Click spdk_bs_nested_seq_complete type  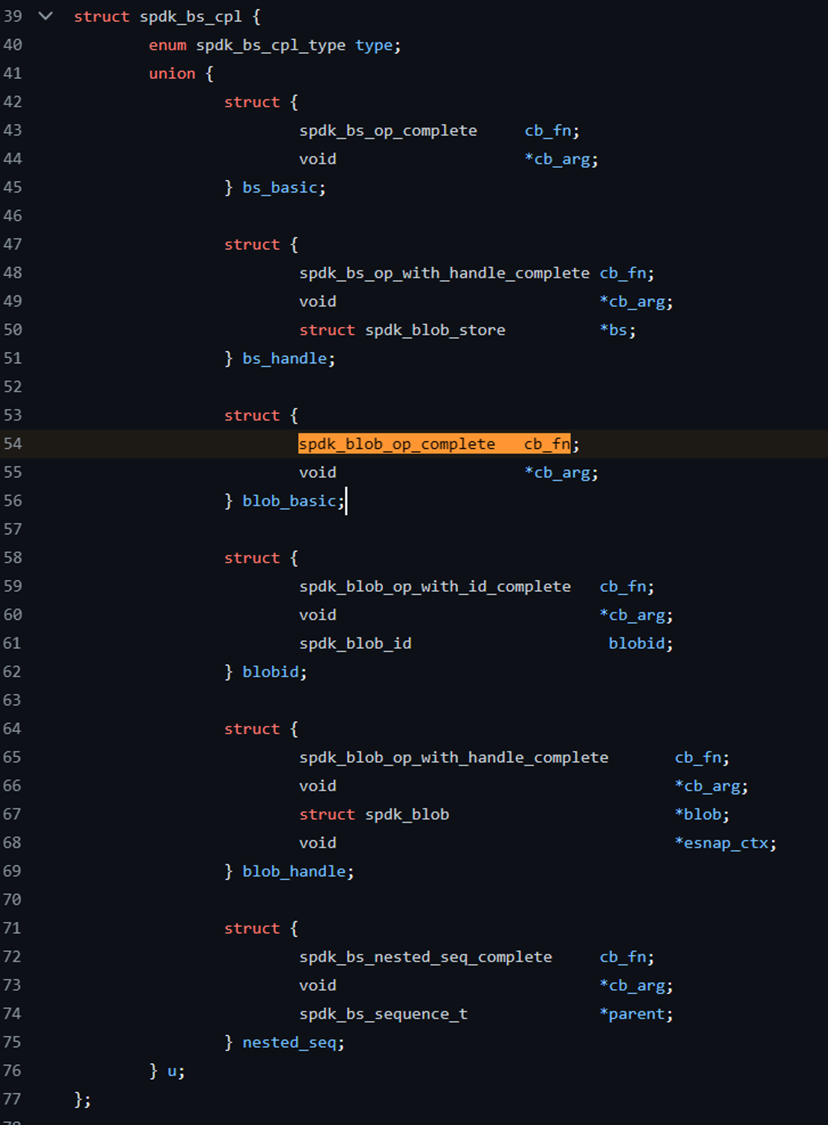(x=425, y=956)
